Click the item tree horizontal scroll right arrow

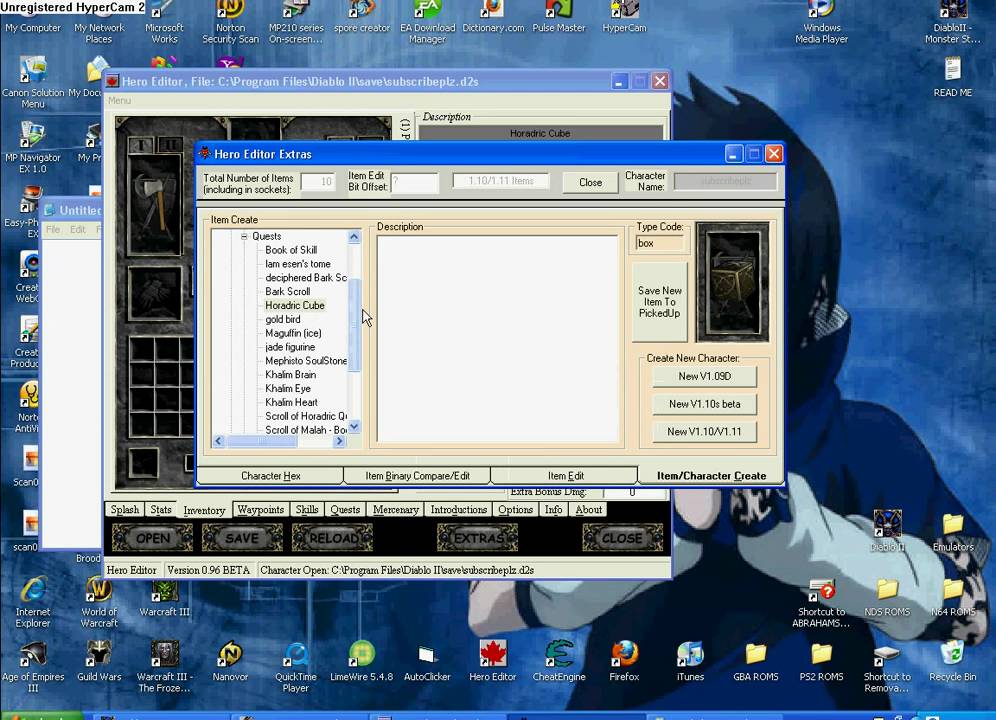click(339, 441)
